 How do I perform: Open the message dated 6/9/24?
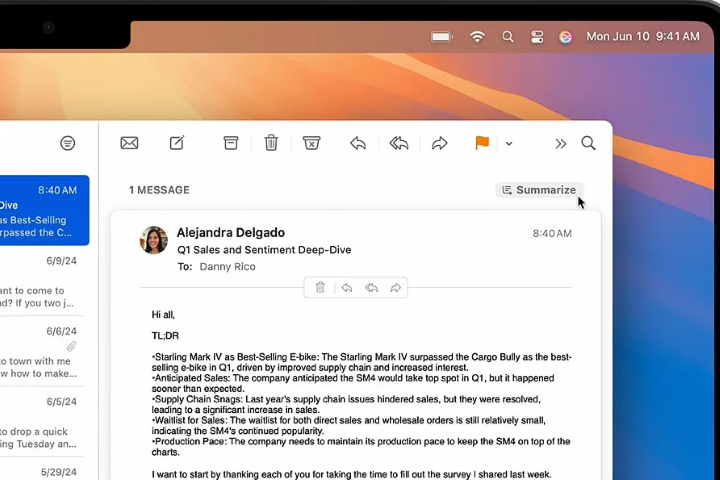coord(42,281)
